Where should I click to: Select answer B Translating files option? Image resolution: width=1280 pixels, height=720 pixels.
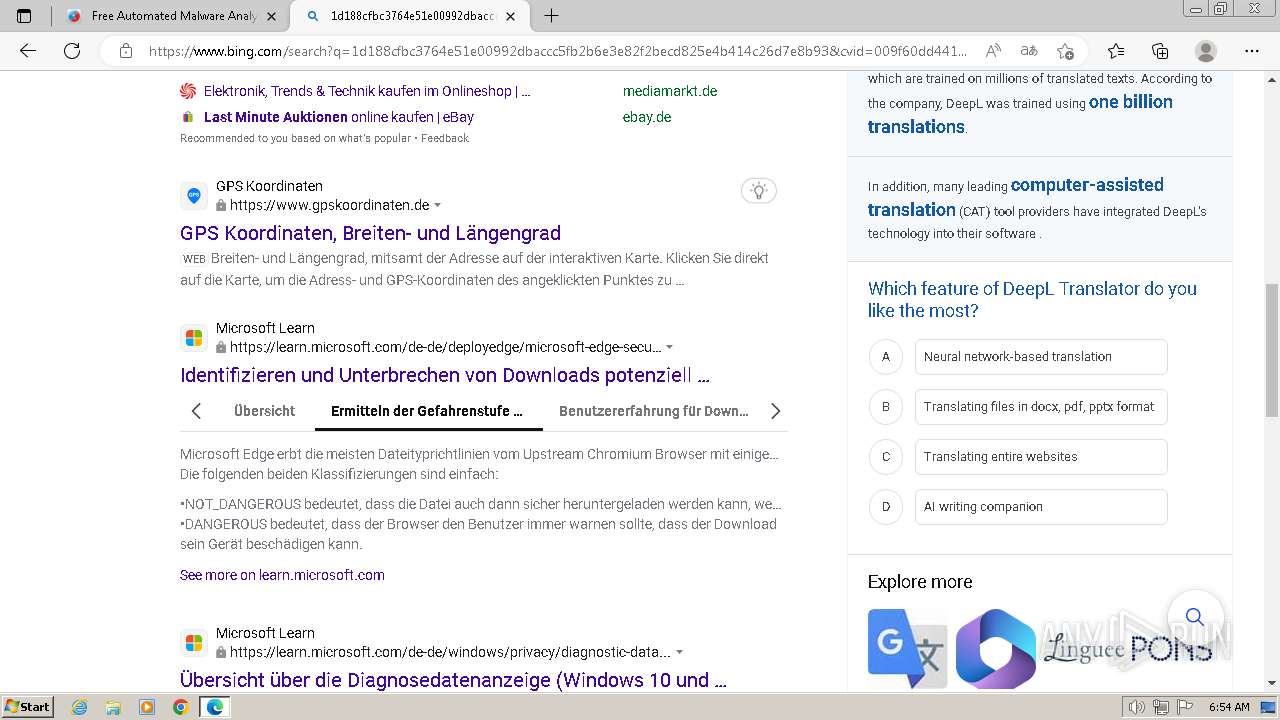[1041, 407]
